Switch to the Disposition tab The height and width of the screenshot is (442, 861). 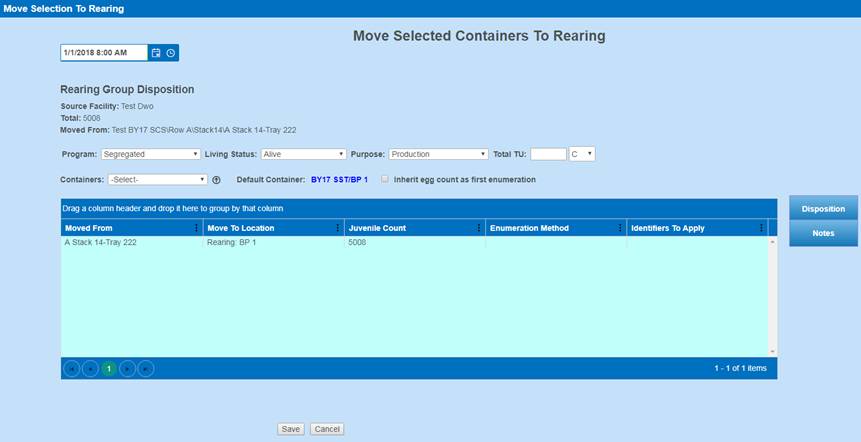coord(823,209)
